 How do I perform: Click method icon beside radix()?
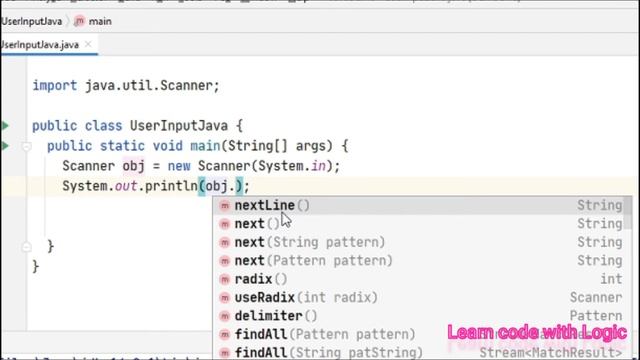[x=224, y=279]
